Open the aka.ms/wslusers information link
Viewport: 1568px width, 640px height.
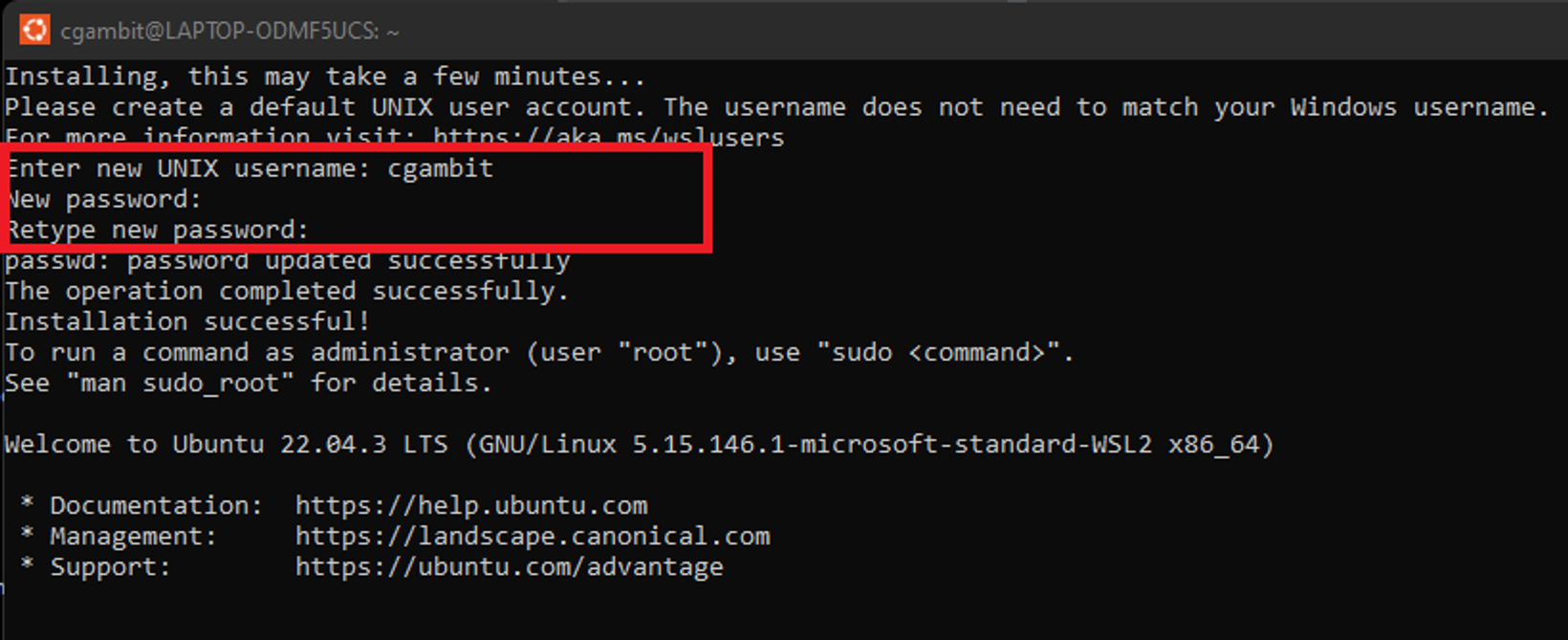tap(608, 138)
